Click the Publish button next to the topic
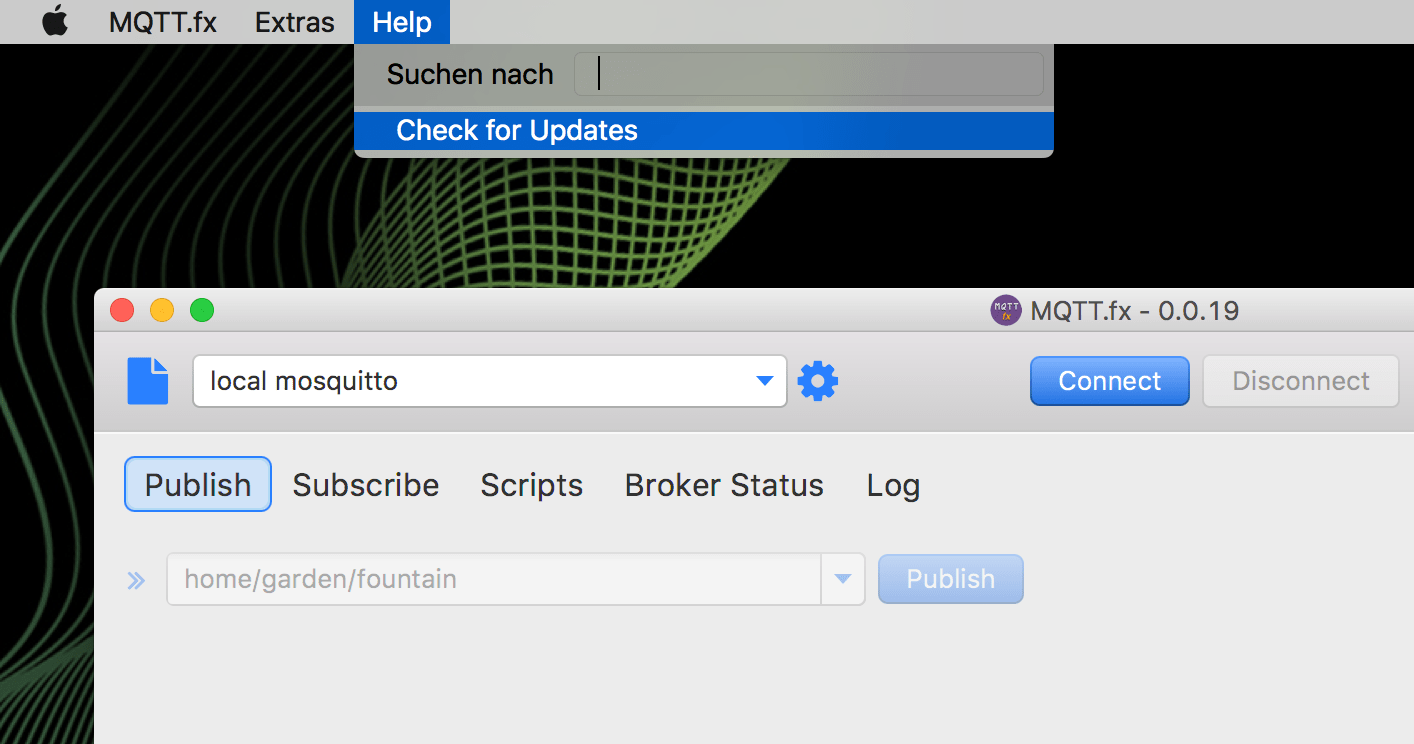This screenshot has width=1414, height=744. click(950, 580)
